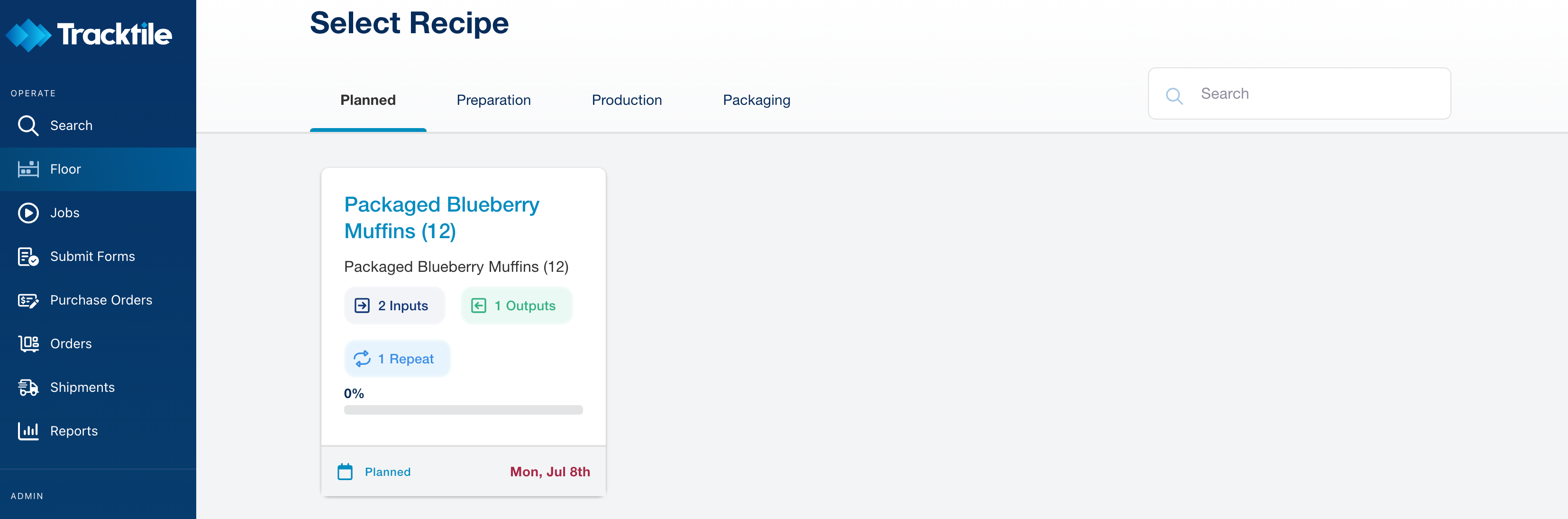Open the Packaging tab

pos(756,100)
